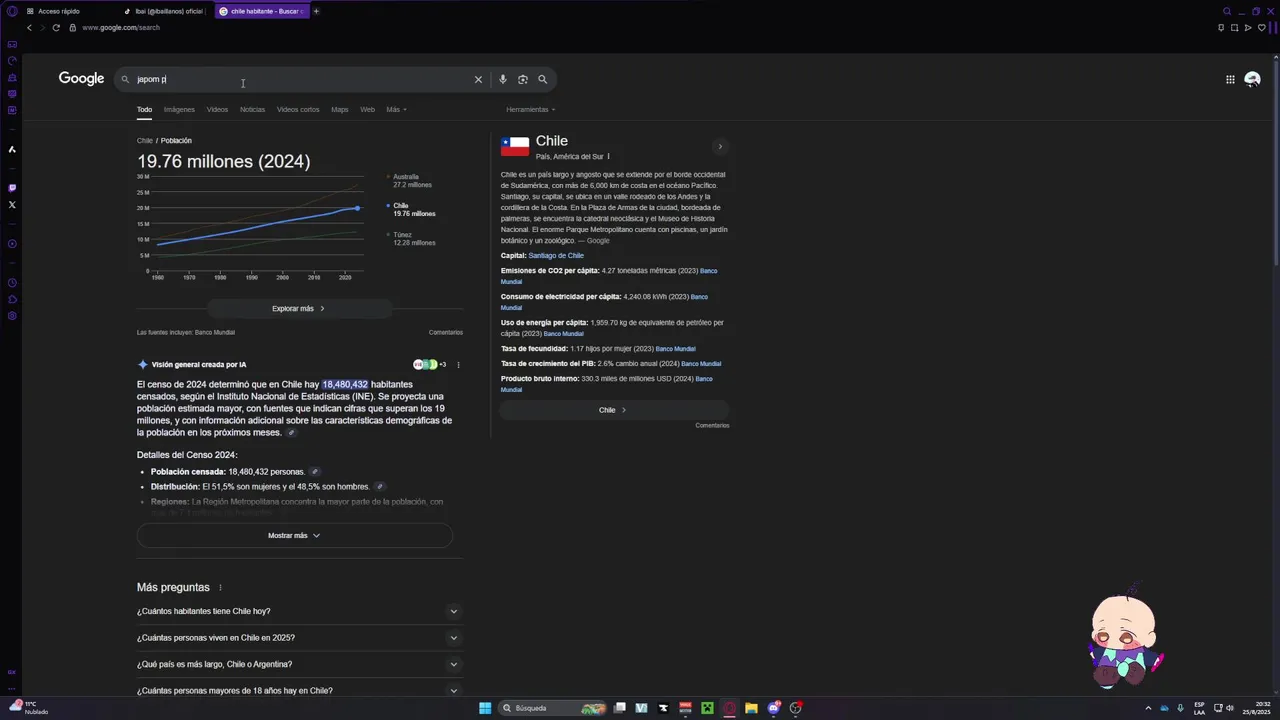Click Explorar más under the population chart

point(298,309)
